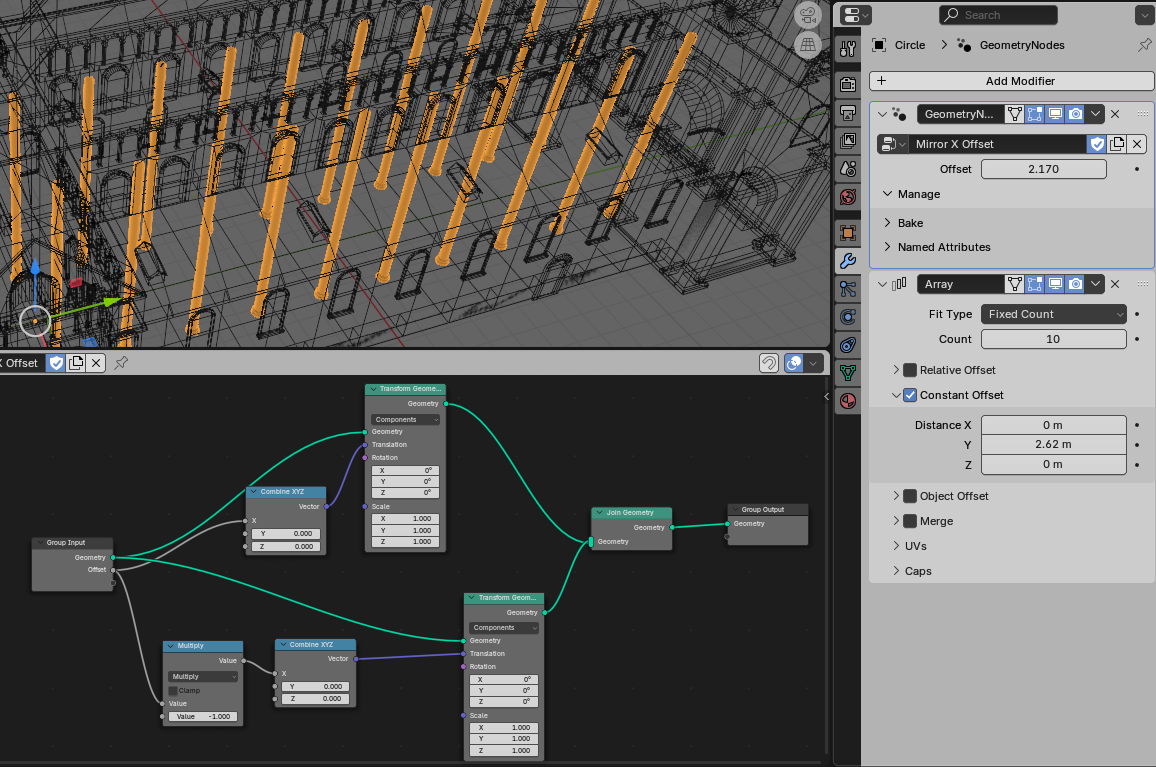Open the Object Data properties tab
Viewport: 1156px width, 767px height.
click(848, 373)
